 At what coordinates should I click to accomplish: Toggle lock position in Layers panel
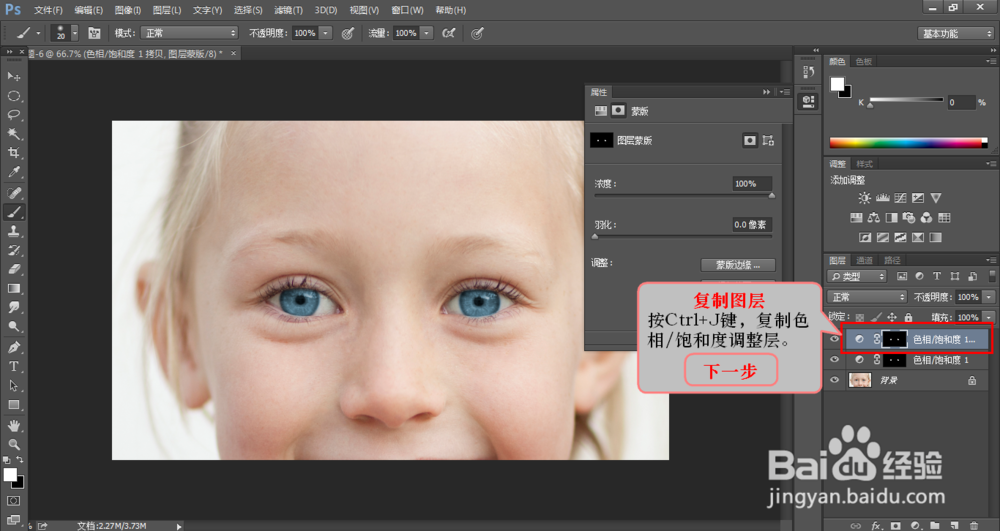tap(892, 317)
